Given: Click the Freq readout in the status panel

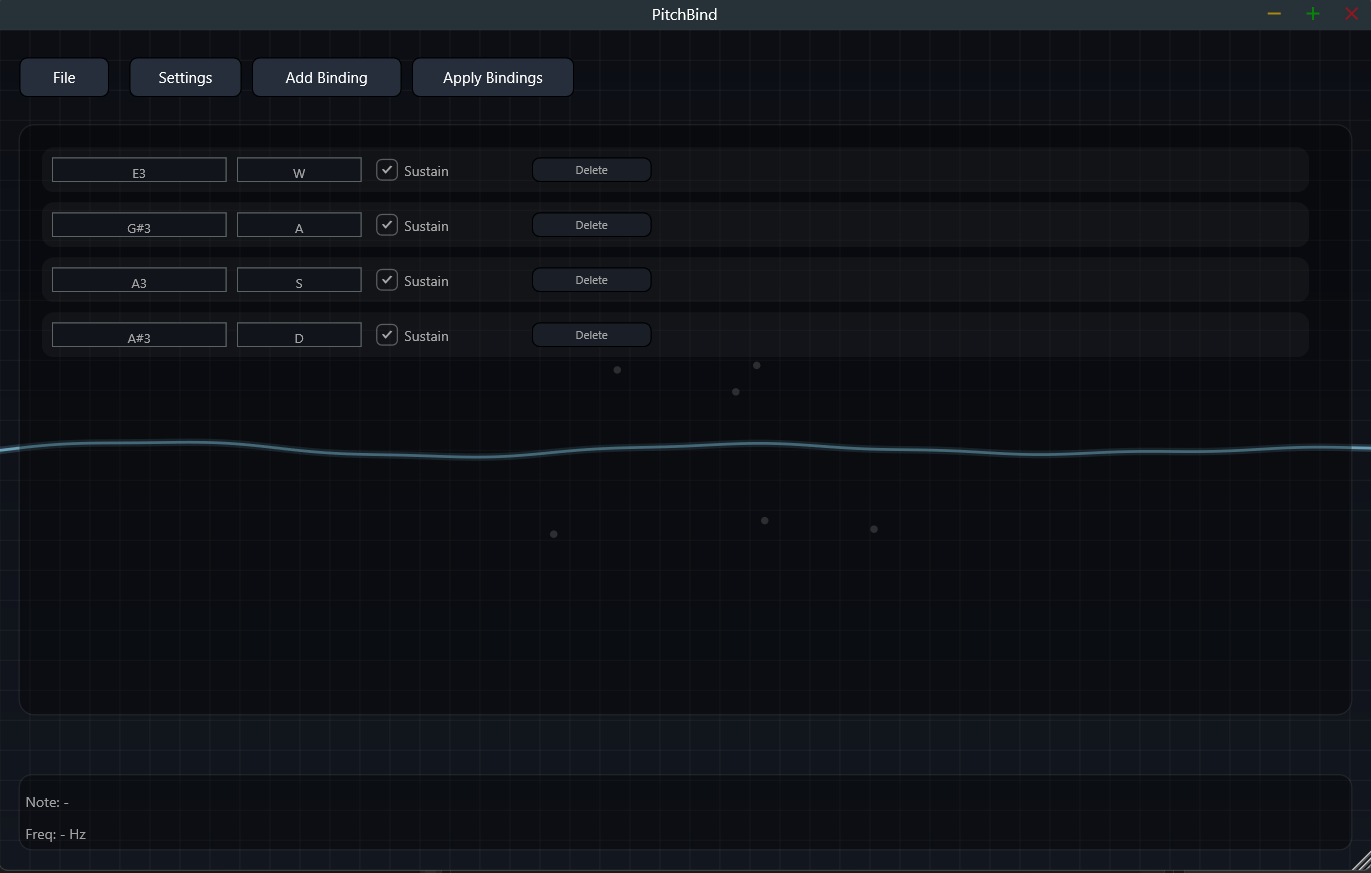Looking at the screenshot, I should point(56,833).
